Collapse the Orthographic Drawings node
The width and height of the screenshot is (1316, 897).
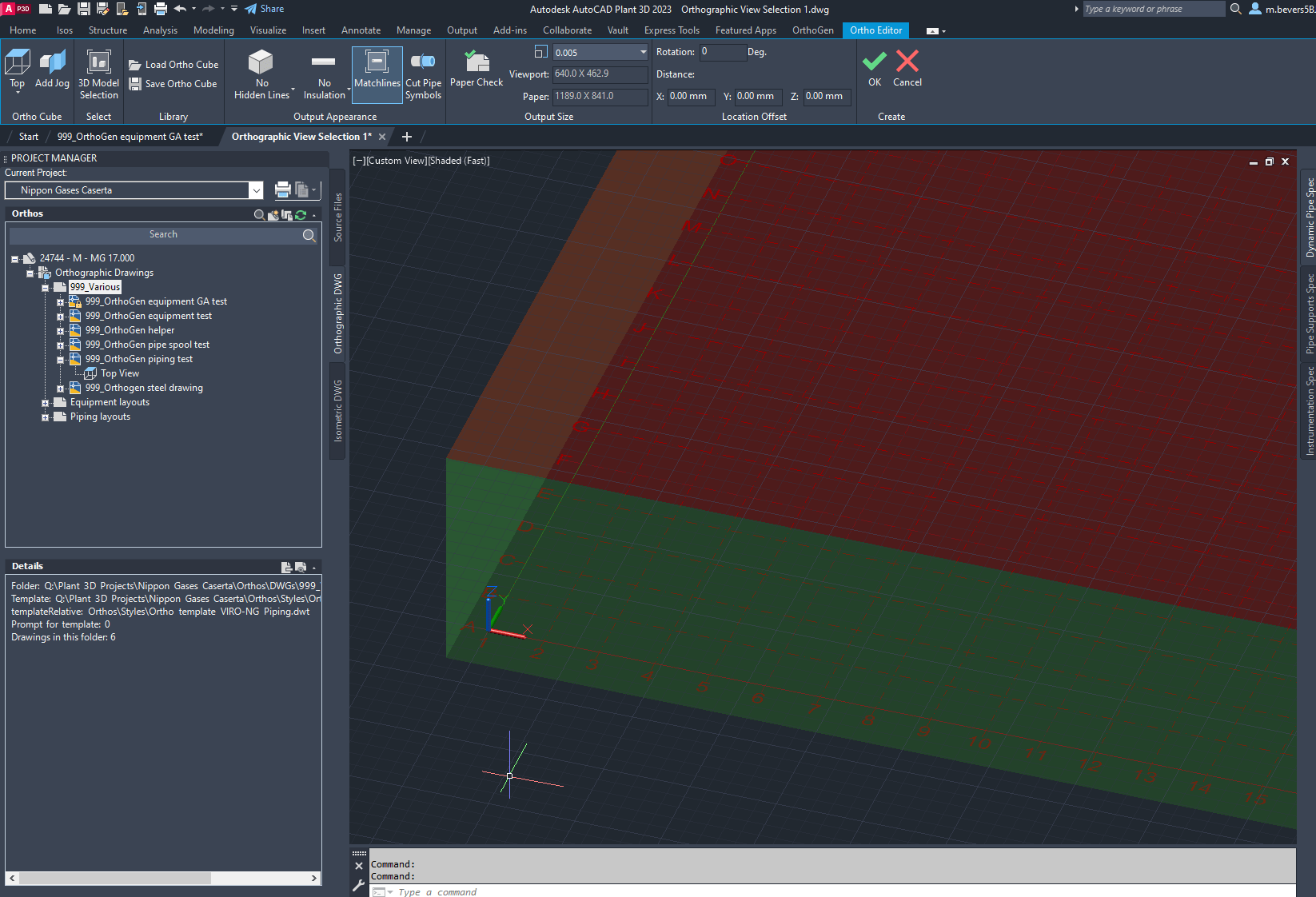pyautogui.click(x=30, y=273)
